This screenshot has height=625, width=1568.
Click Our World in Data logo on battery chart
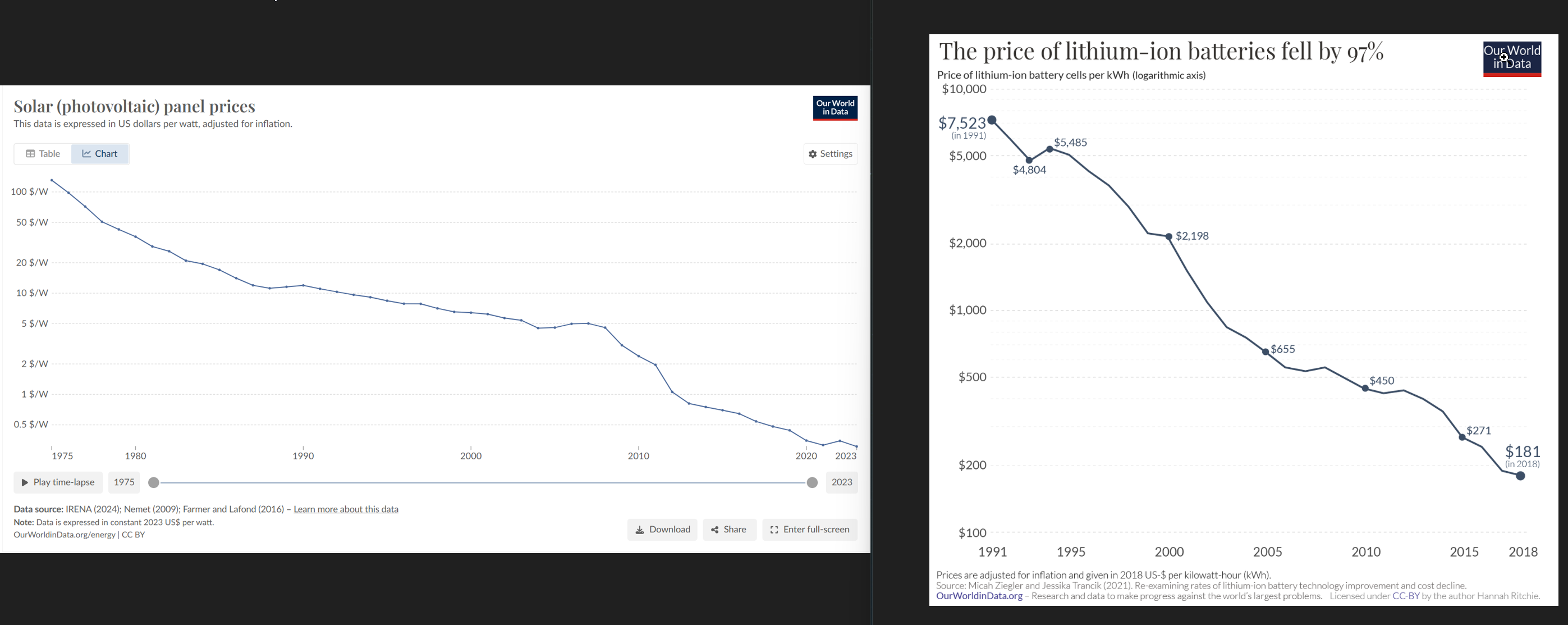[1512, 58]
